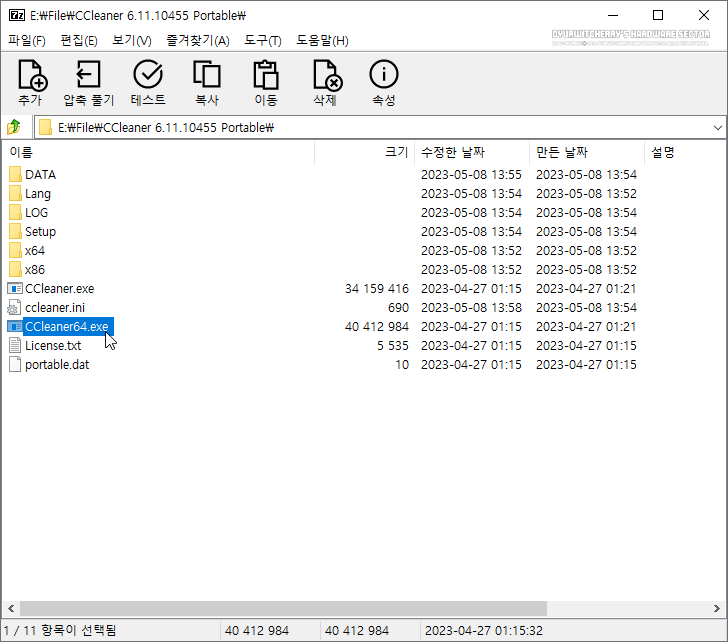Select the x64 folder name
This screenshot has width=728, height=642.
coord(35,251)
